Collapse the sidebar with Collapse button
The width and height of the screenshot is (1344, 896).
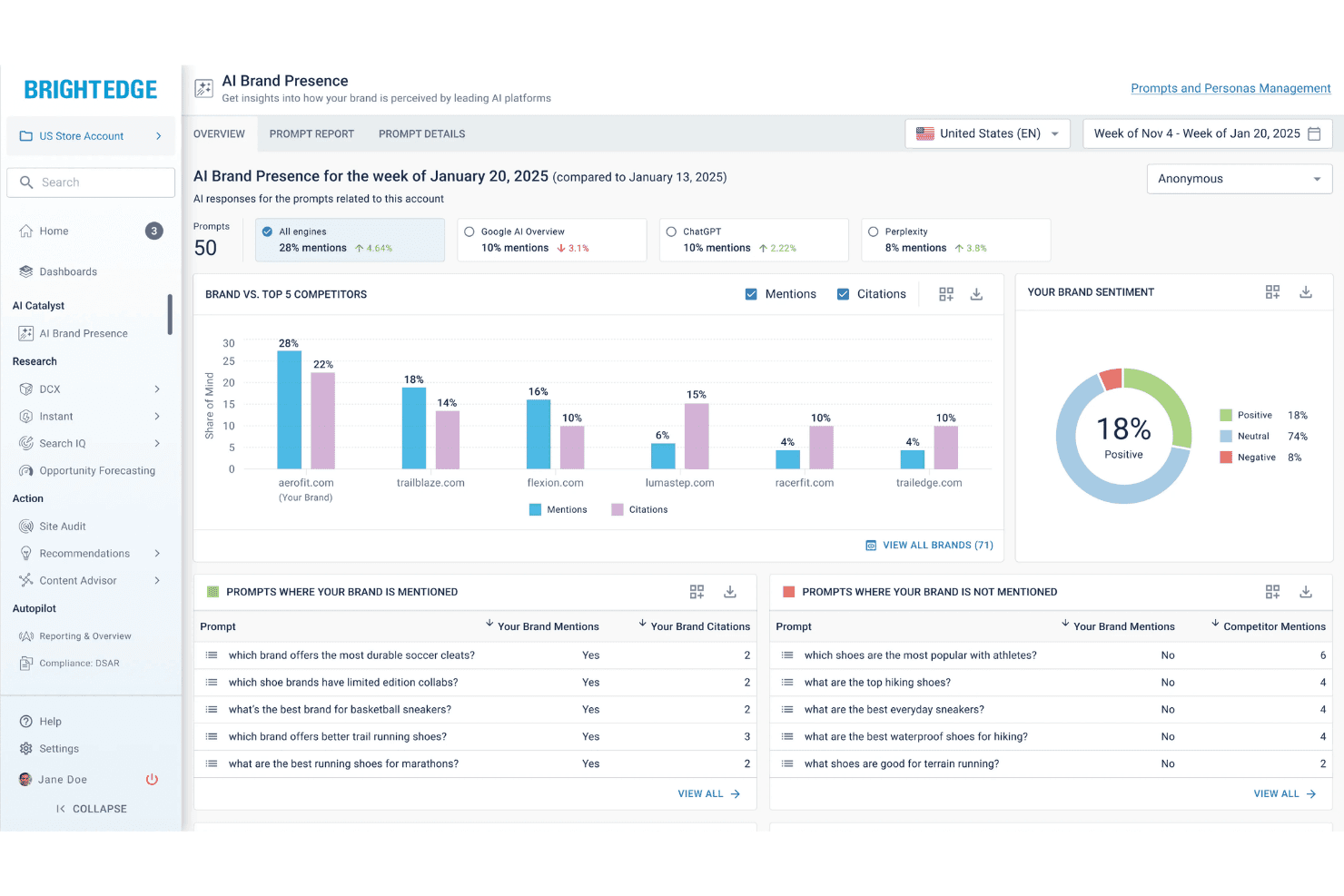point(91,808)
